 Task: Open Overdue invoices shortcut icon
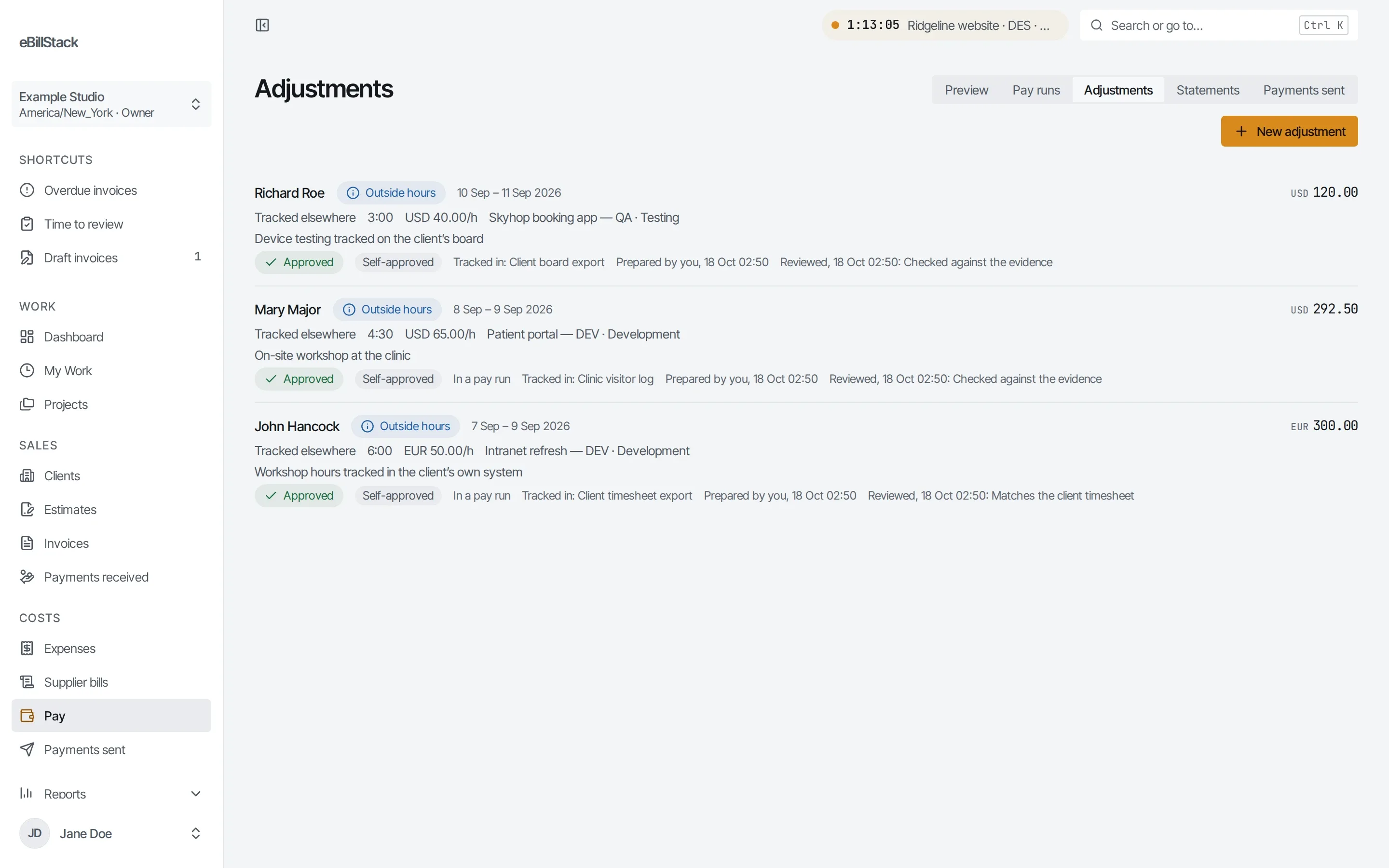[27, 190]
